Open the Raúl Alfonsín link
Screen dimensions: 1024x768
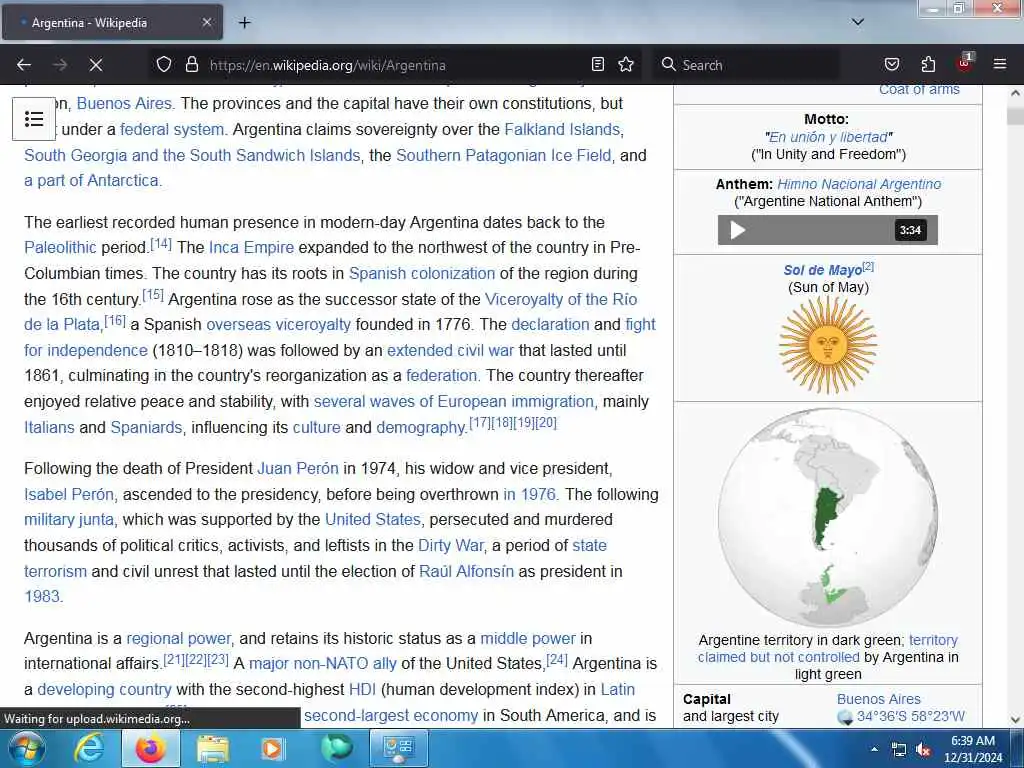[466, 571]
